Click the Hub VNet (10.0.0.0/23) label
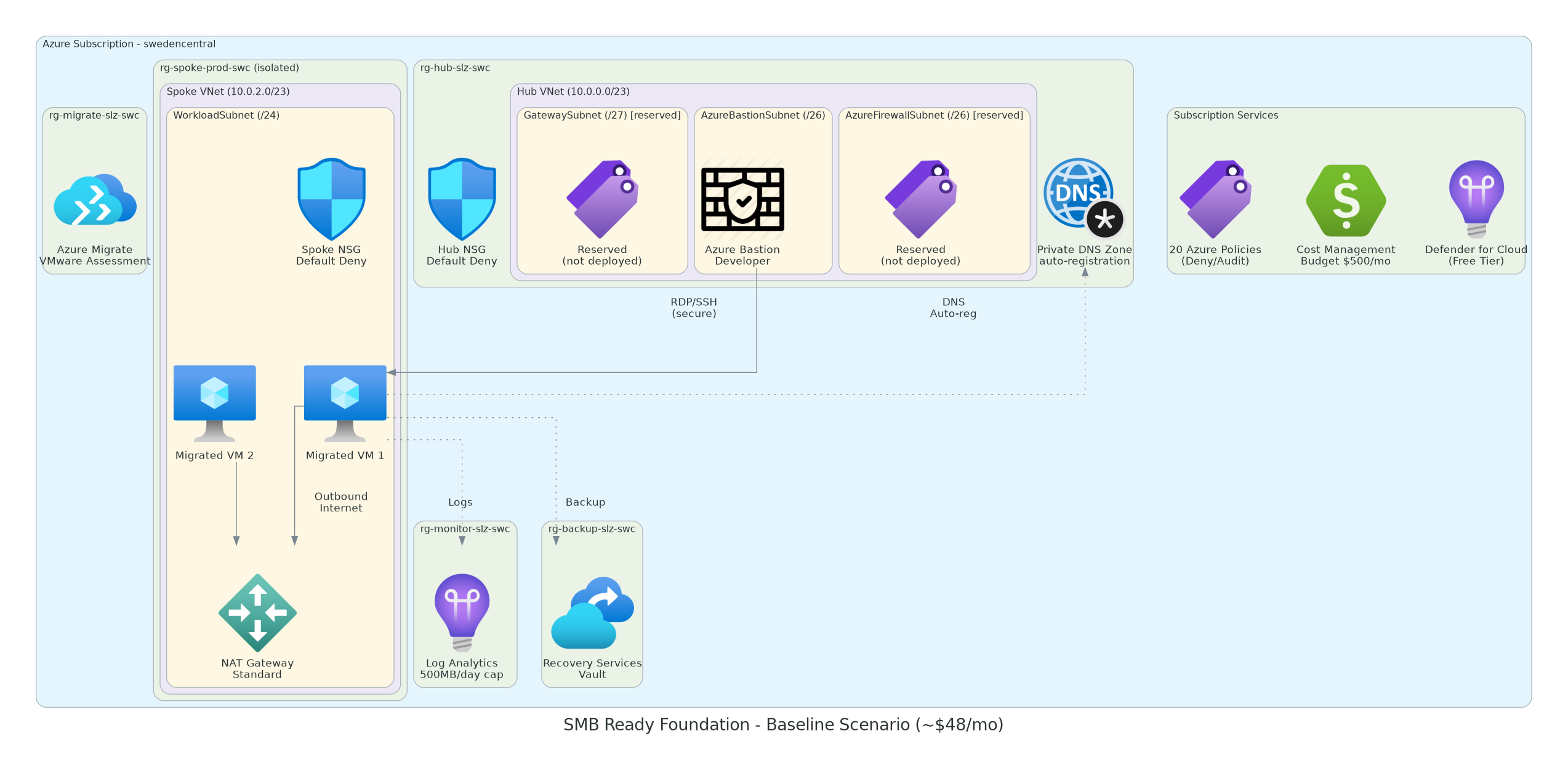The width and height of the screenshot is (1568, 768). tap(573, 91)
